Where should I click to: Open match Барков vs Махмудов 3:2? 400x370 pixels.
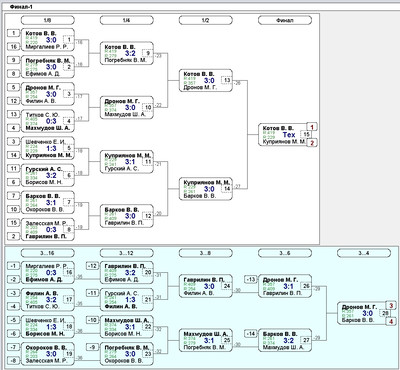(x=285, y=340)
